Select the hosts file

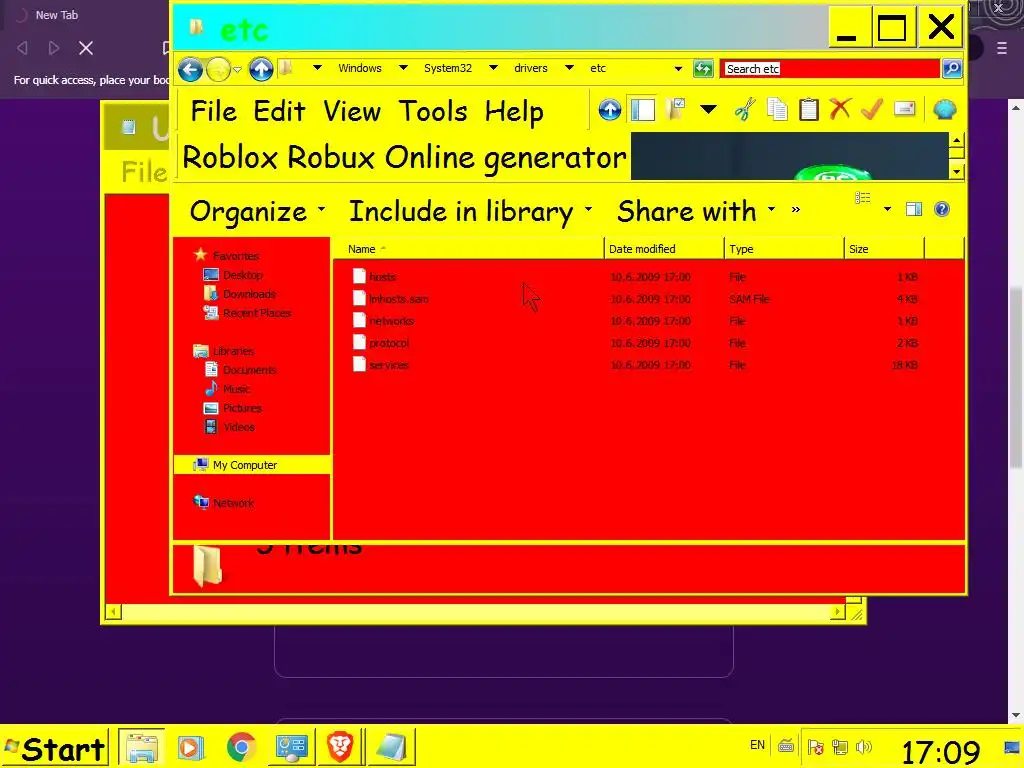tap(383, 277)
